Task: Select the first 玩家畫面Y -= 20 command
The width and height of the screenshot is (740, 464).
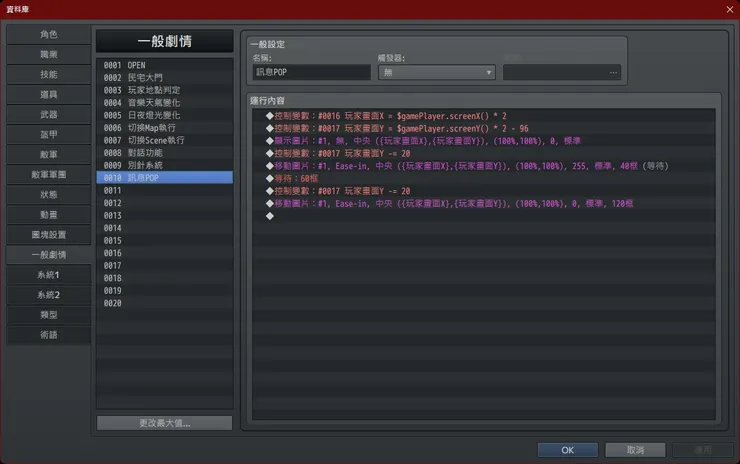Action: tap(484, 153)
